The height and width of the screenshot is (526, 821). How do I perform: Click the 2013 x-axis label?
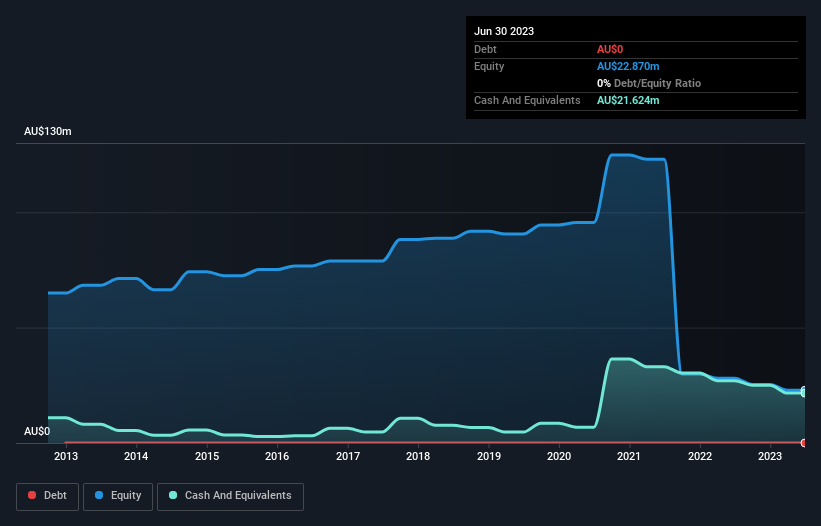[x=66, y=456]
